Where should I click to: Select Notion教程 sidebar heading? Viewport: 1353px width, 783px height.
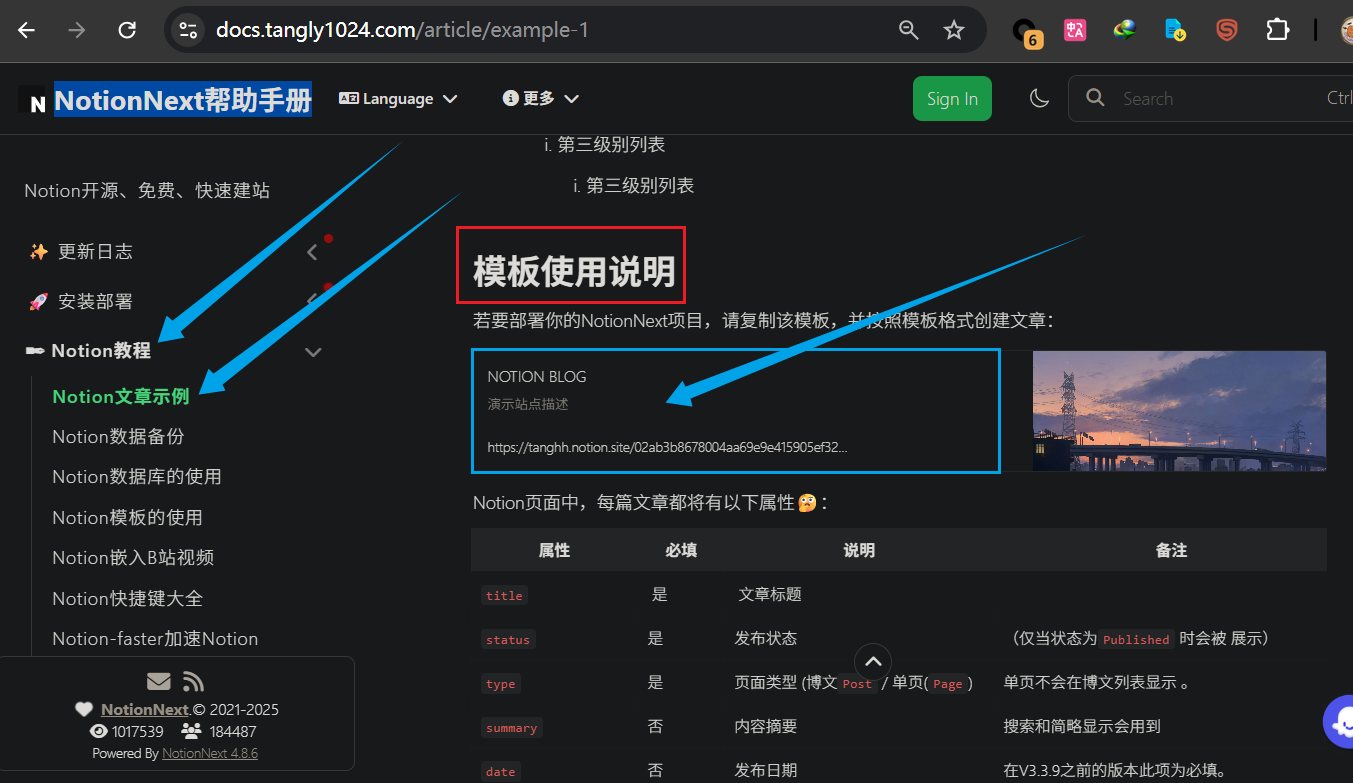(101, 351)
